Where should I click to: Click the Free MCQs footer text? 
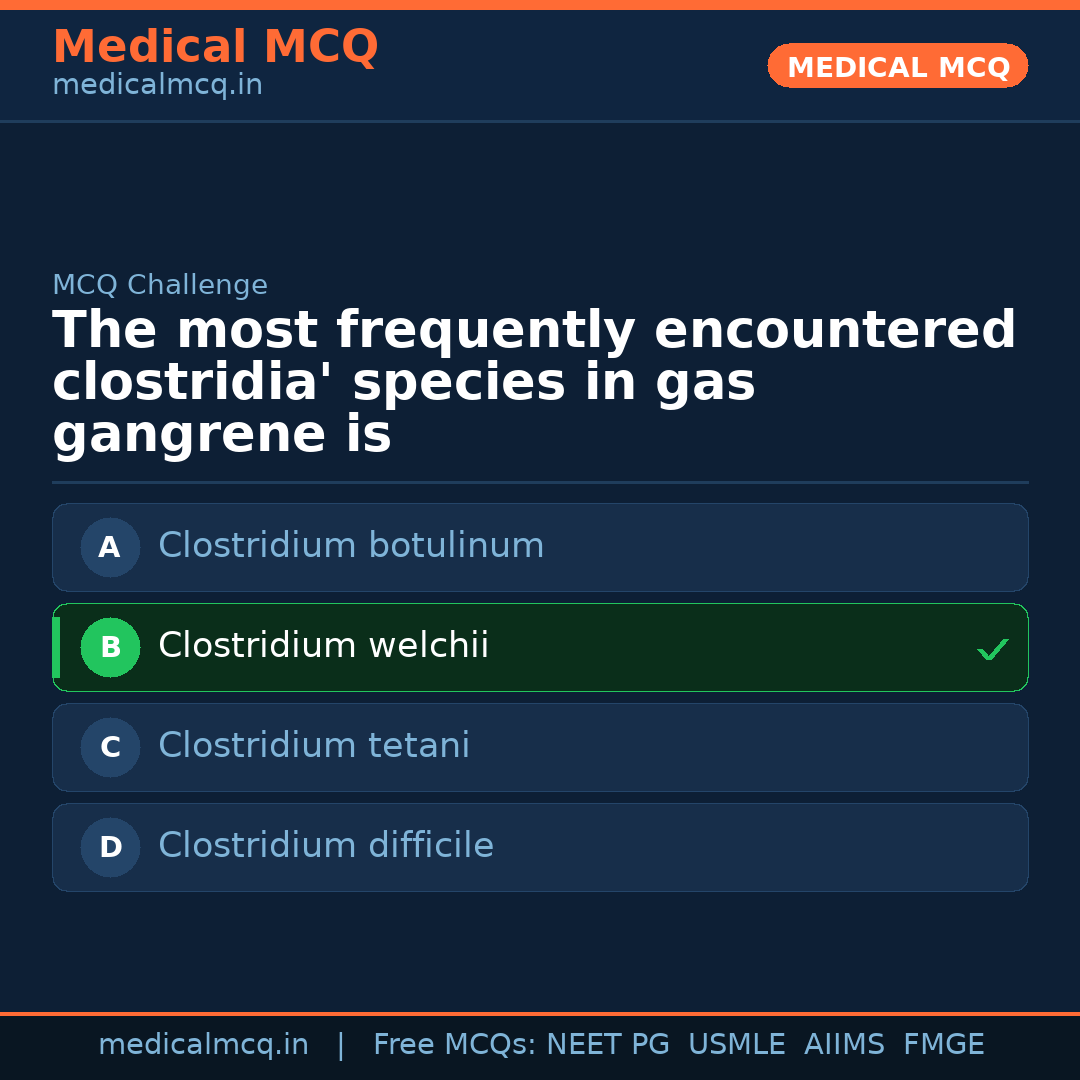pyautogui.click(x=454, y=1045)
